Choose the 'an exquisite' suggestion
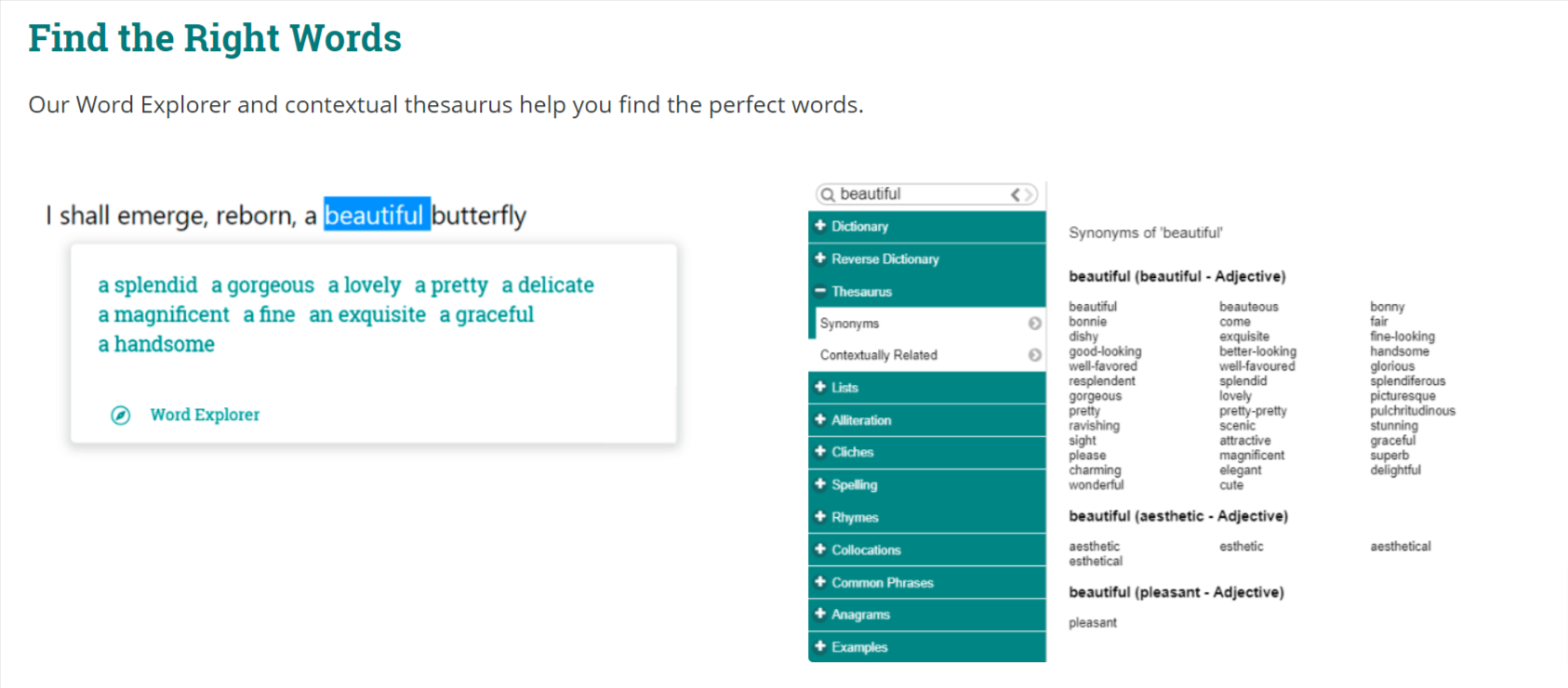This screenshot has height=688, width=1568. tap(367, 314)
